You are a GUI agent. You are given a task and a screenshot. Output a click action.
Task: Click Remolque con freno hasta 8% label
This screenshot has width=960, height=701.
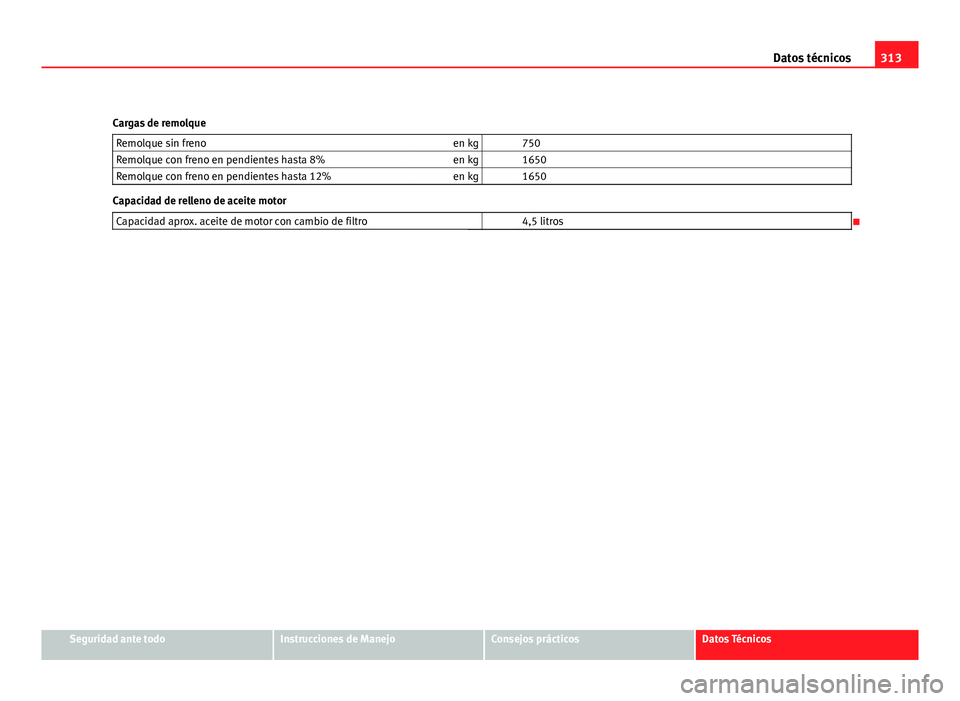pyautogui.click(x=220, y=160)
